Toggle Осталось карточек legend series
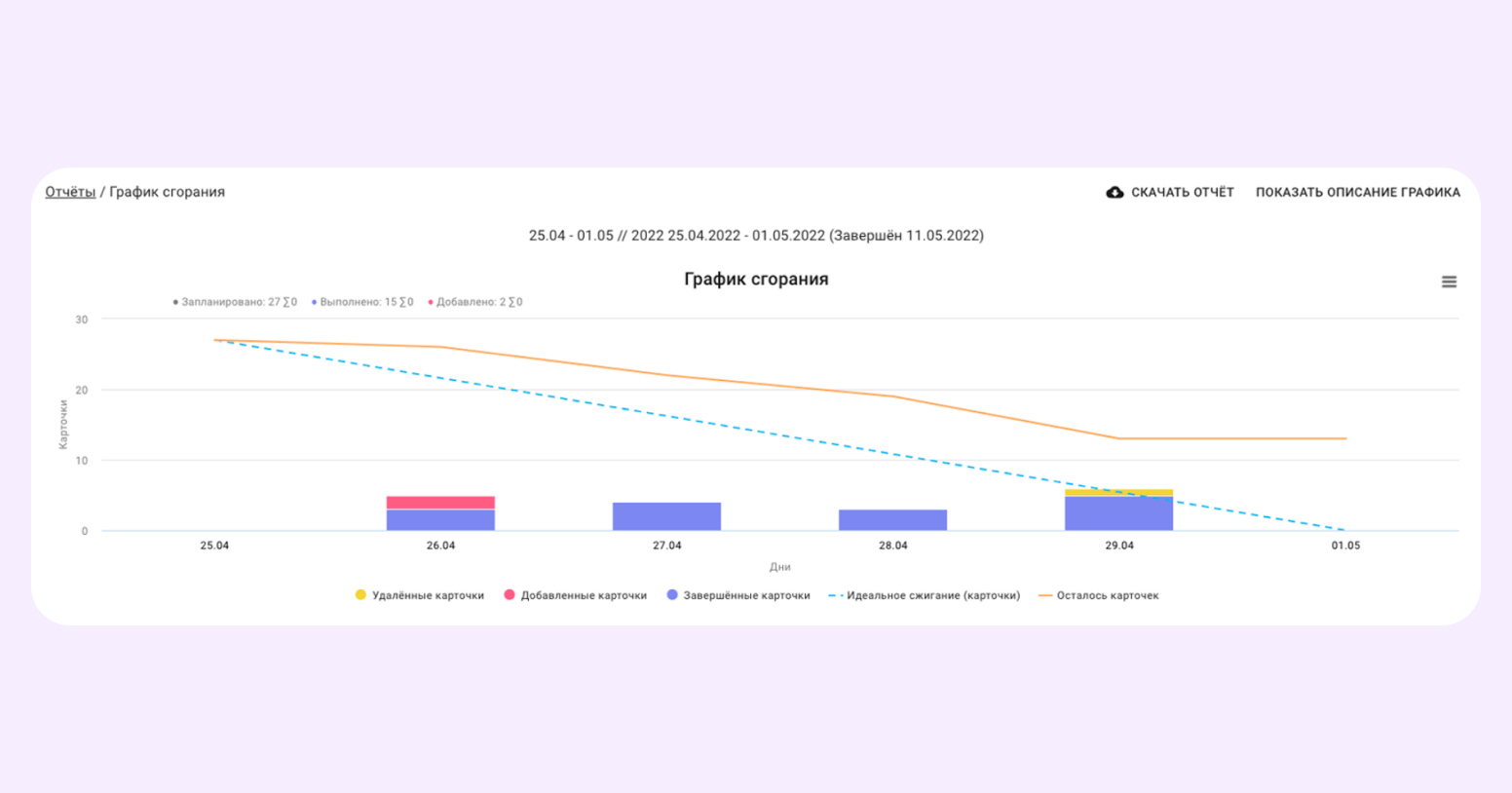Image resolution: width=1512 pixels, height=793 pixels. (x=1098, y=595)
